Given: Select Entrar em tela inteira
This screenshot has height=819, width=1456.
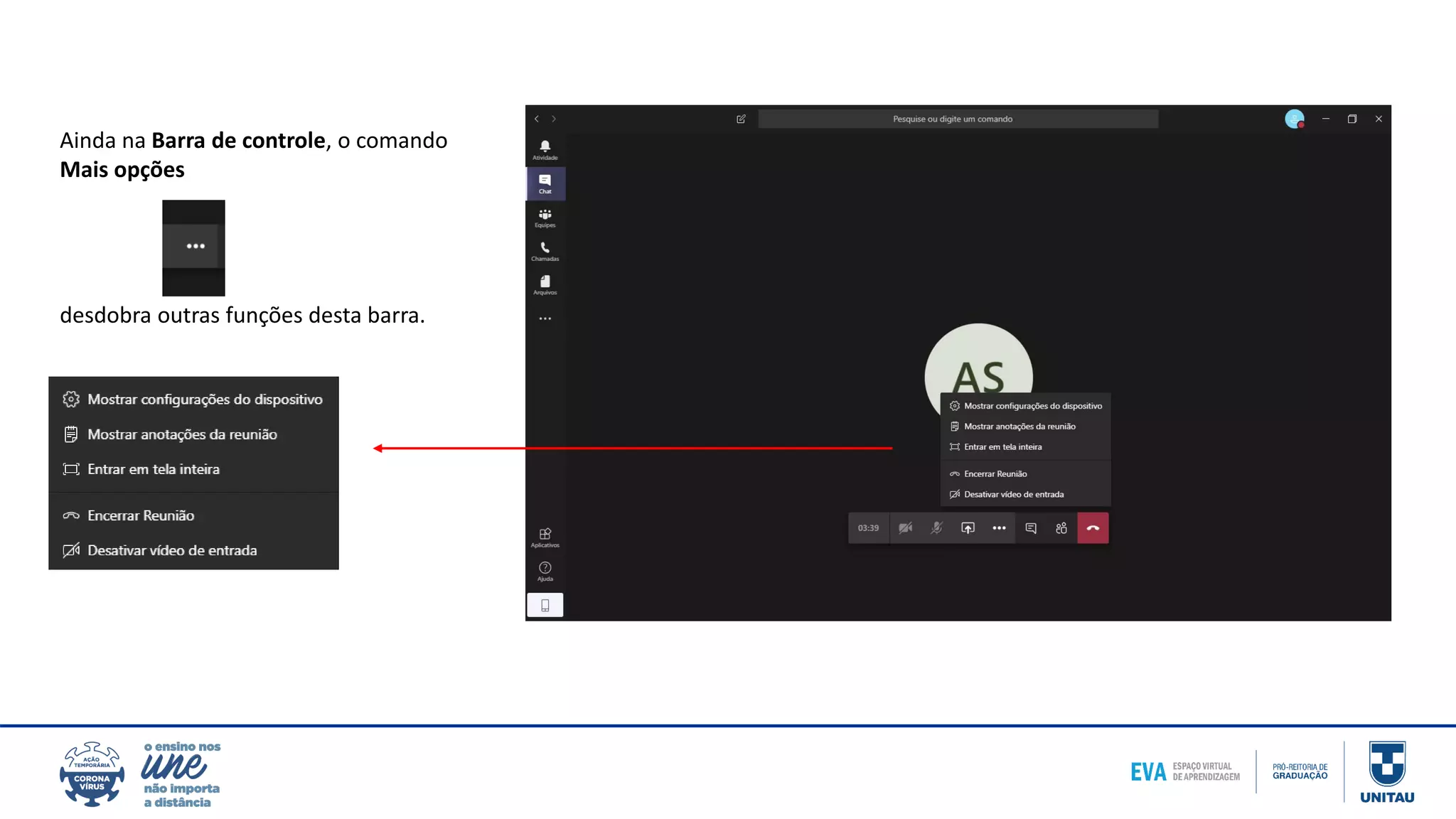Looking at the screenshot, I should (x=1002, y=447).
